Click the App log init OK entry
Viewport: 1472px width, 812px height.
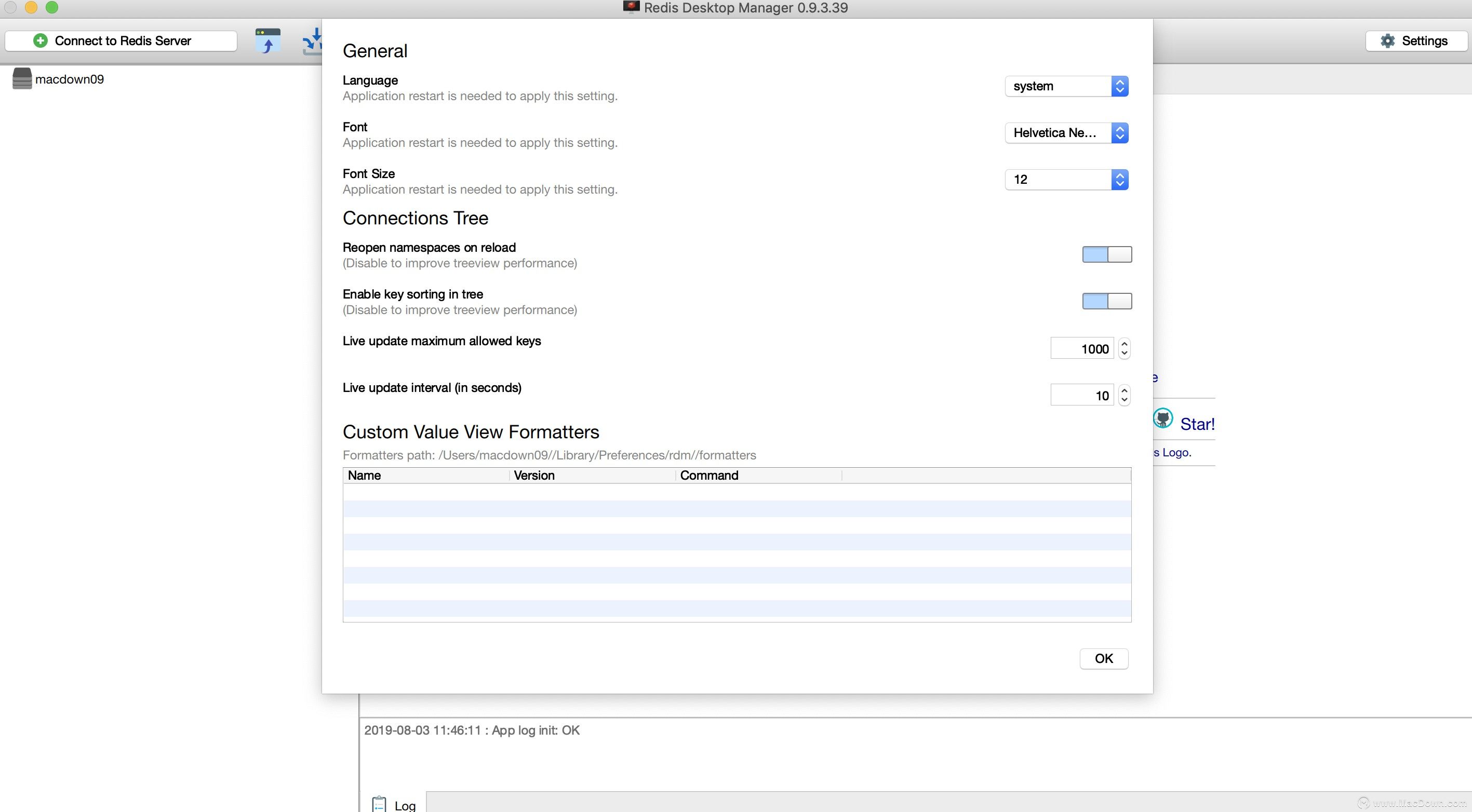click(472, 730)
